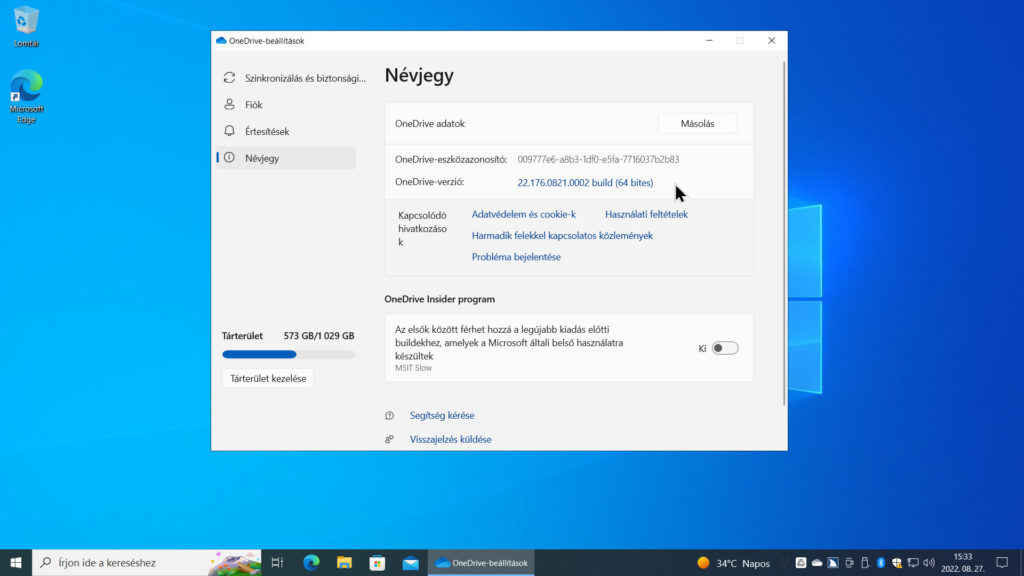Open the Fiók account section
The height and width of the screenshot is (576, 1024).
[x=286, y=104]
